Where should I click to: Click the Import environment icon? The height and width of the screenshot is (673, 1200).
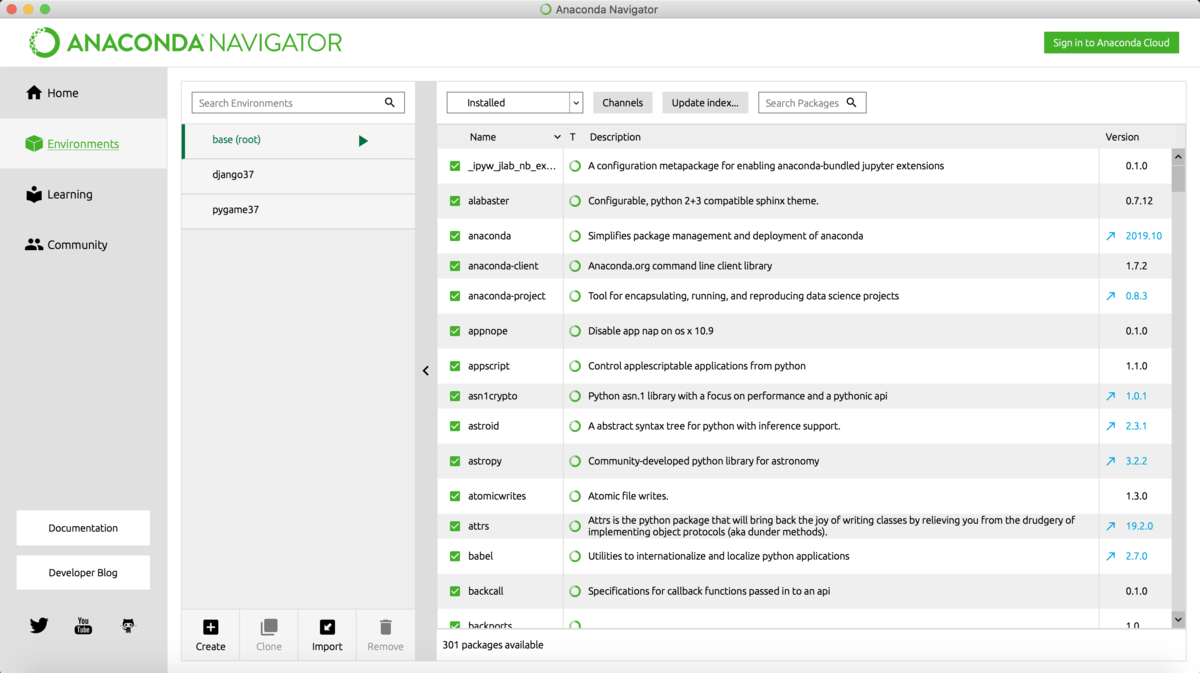[327, 627]
